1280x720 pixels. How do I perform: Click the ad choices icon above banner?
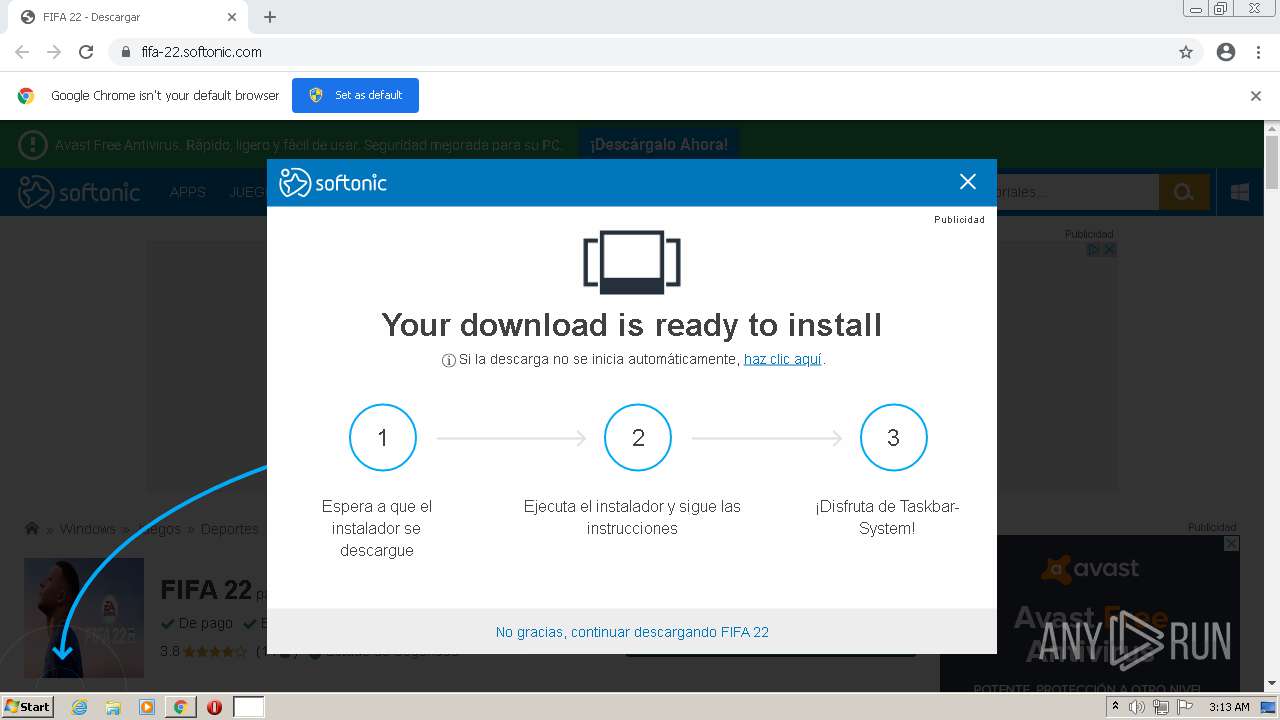coord(1094,249)
